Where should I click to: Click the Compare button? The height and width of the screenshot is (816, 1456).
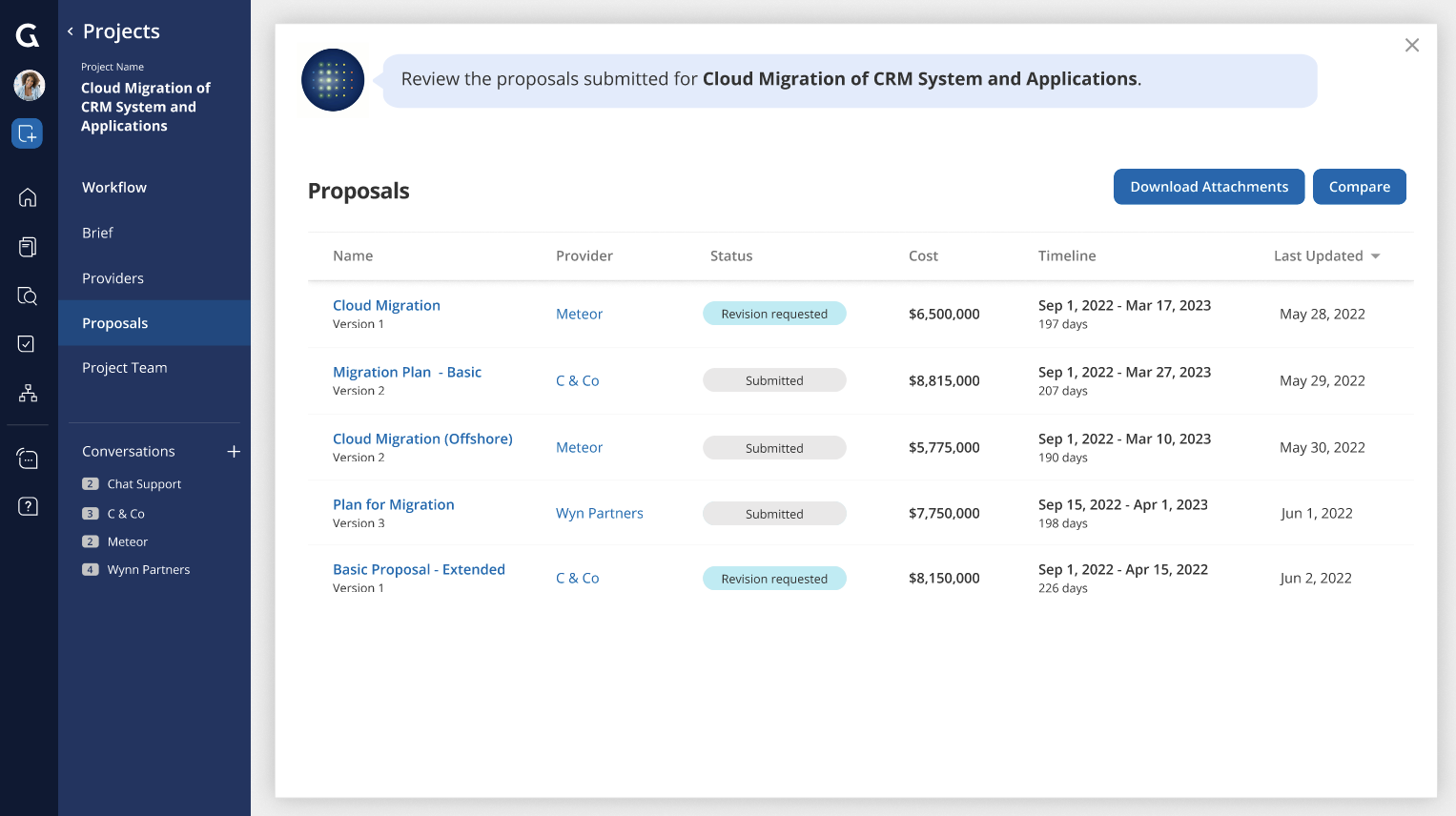[x=1359, y=187]
